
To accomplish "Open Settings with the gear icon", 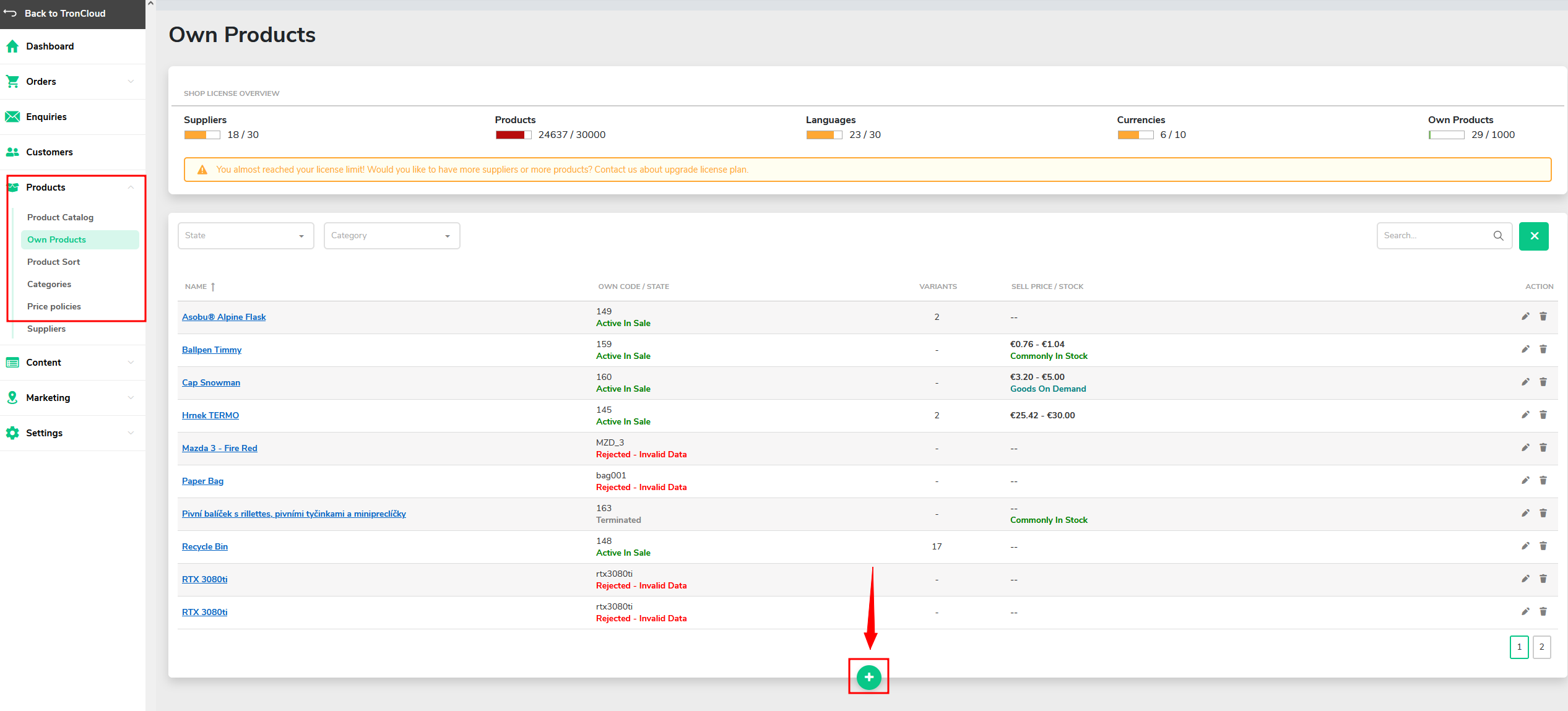I will pos(12,433).
